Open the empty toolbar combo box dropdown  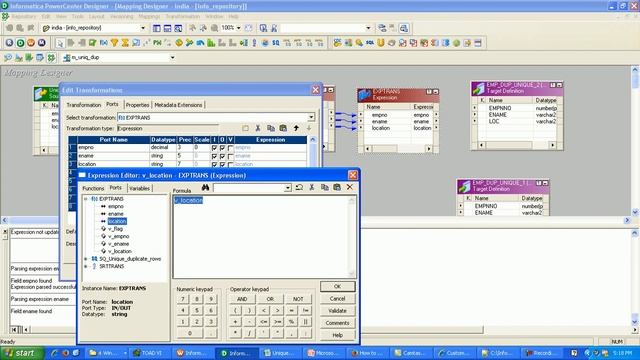coord(368,28)
